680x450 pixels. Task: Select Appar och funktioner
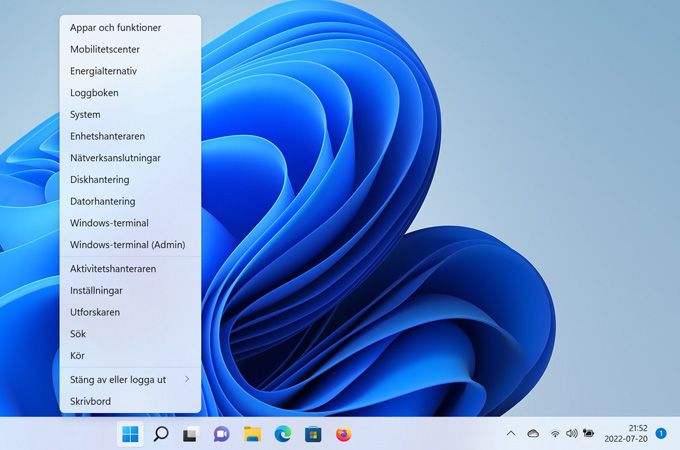(x=131, y=28)
